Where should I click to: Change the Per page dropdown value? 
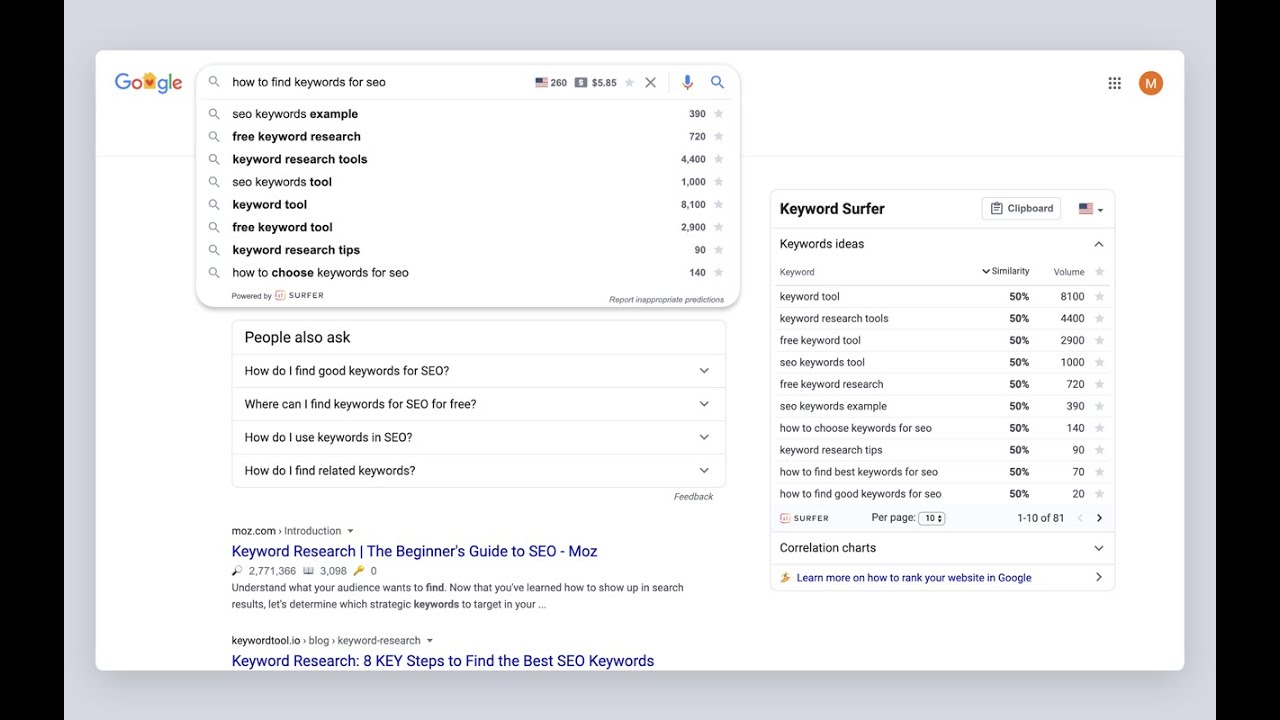tap(932, 518)
